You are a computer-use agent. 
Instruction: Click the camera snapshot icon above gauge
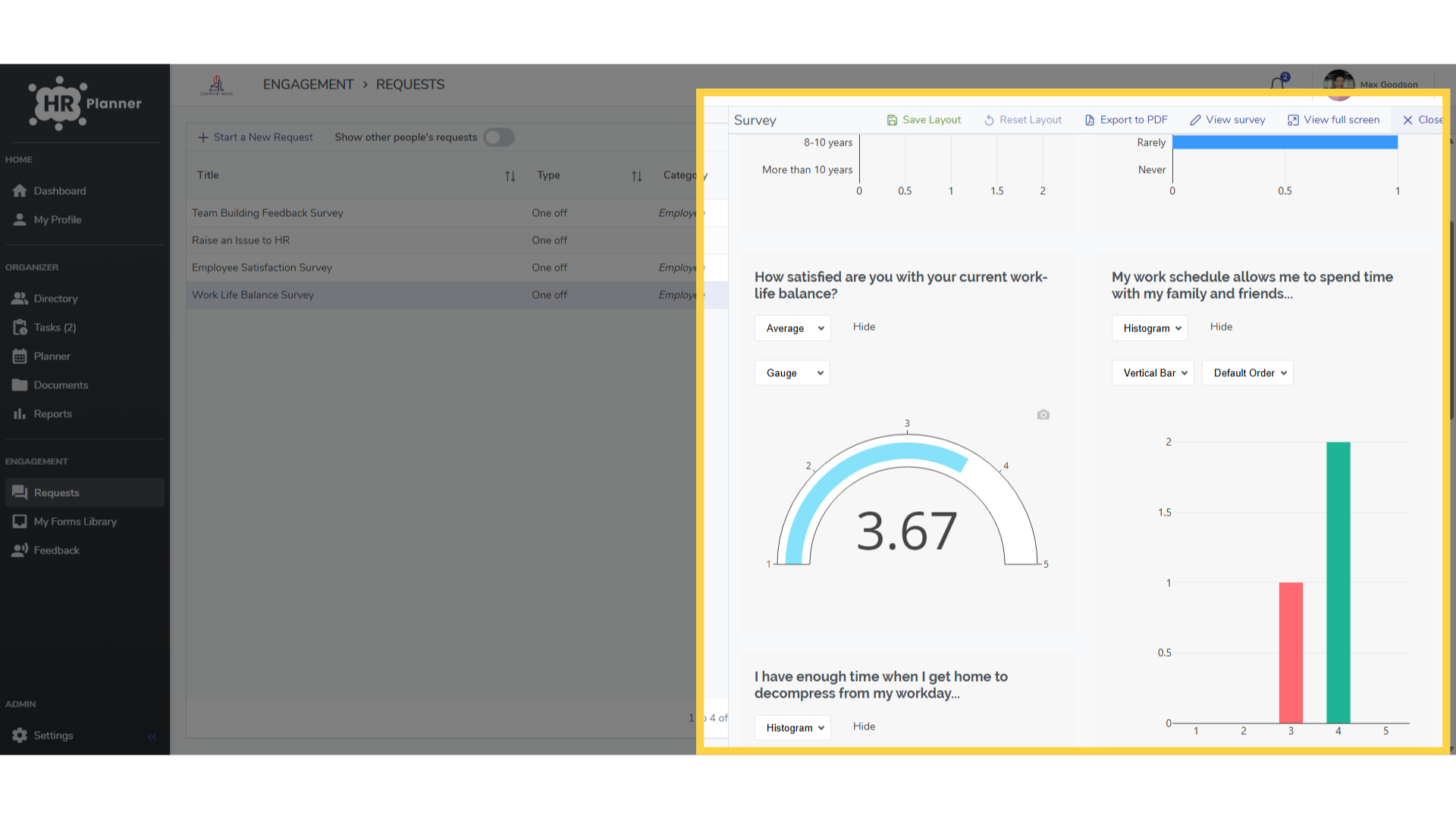[1043, 415]
